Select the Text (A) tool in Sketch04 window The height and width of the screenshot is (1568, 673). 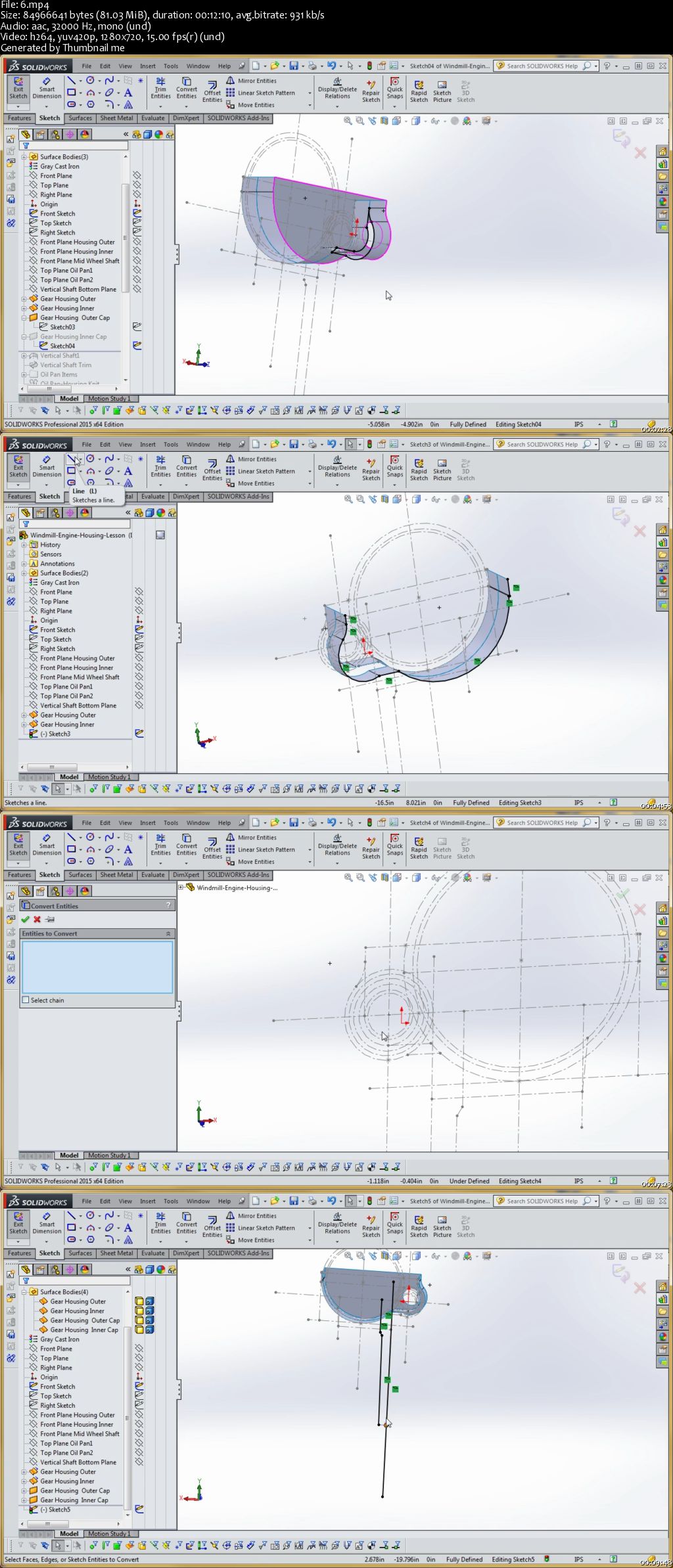[x=128, y=93]
